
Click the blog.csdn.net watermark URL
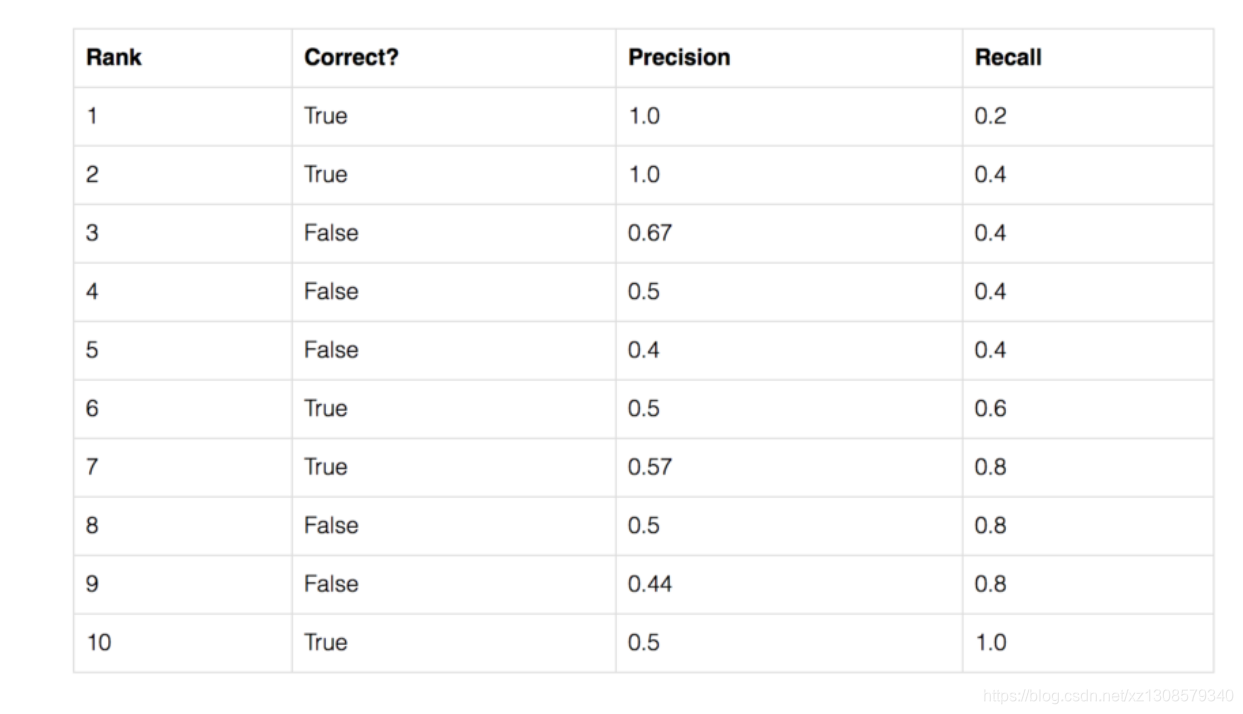tap(1108, 695)
